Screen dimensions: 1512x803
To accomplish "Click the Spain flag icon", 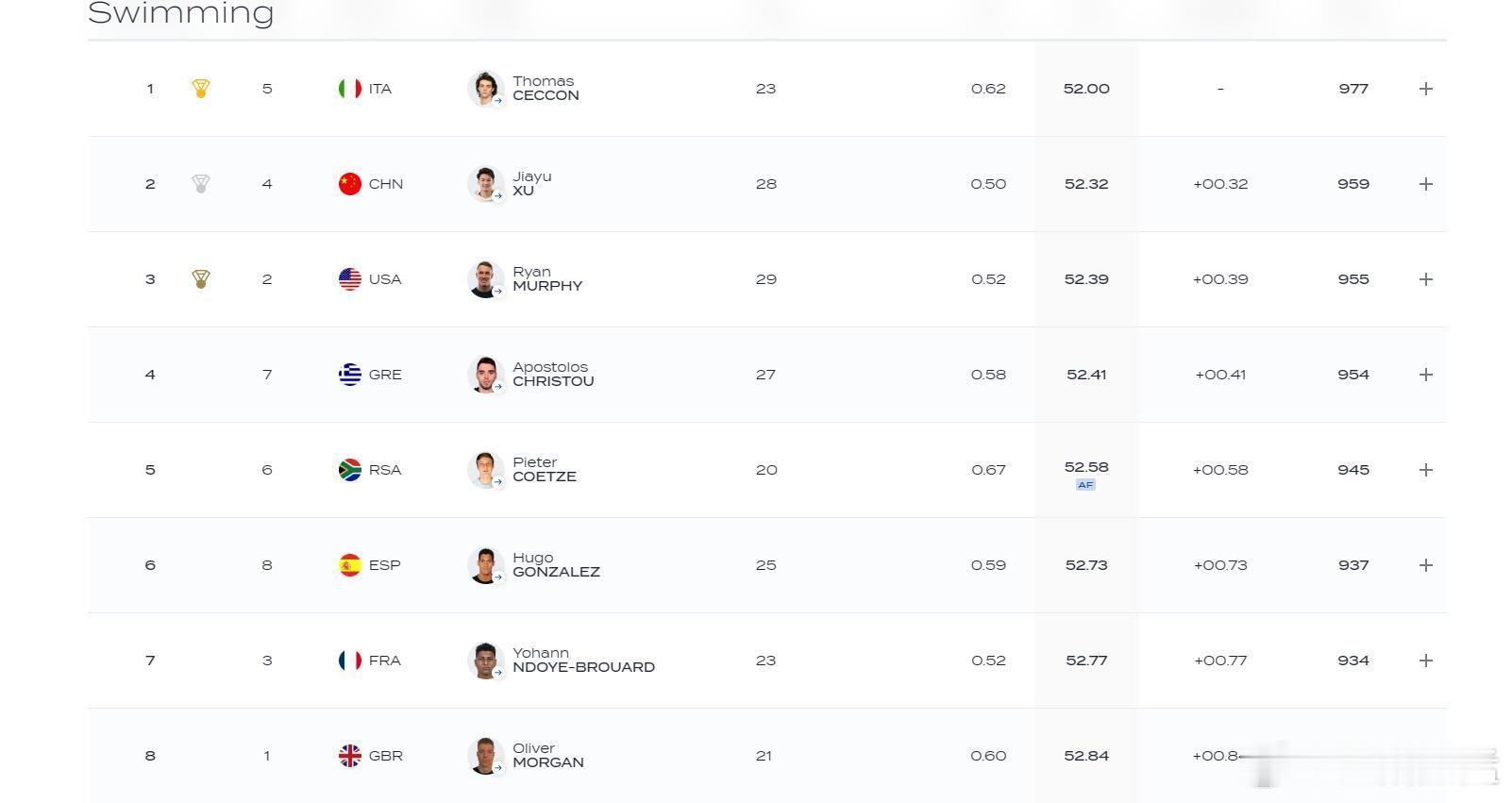I will (350, 565).
